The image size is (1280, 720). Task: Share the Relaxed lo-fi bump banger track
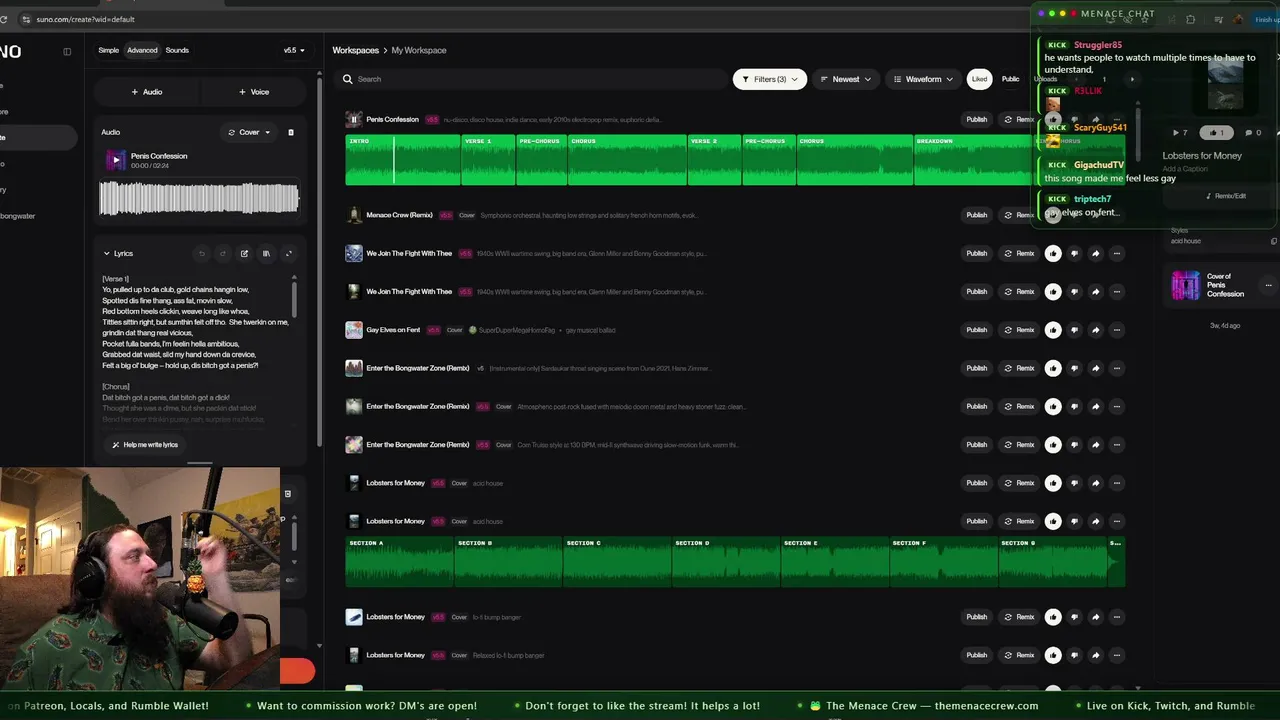coord(1095,655)
